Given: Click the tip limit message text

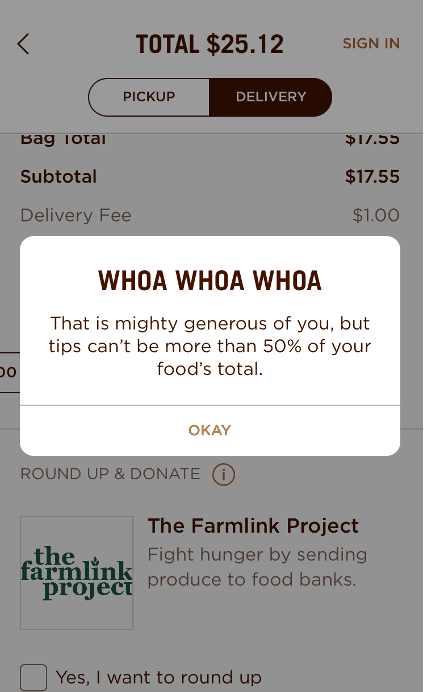Looking at the screenshot, I should click(210, 346).
